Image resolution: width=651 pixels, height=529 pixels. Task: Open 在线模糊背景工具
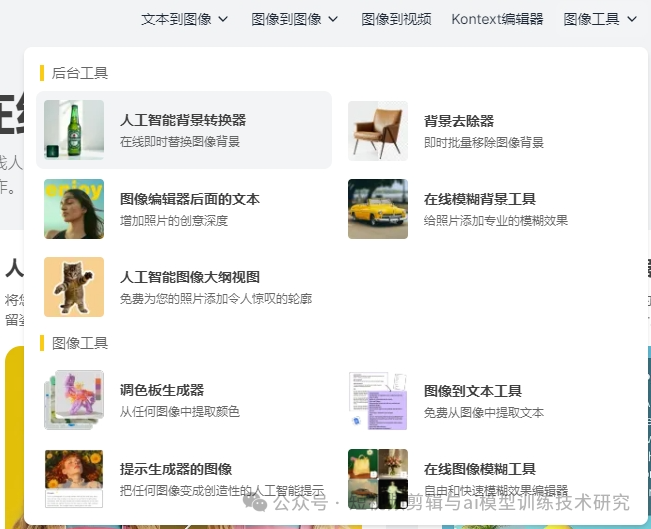point(480,199)
